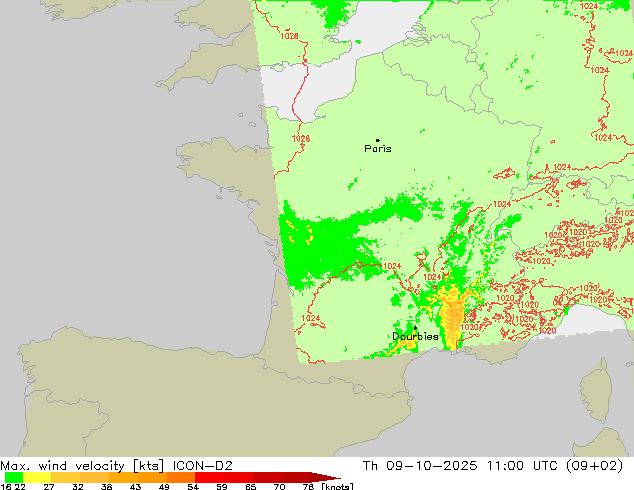Click the '(09+02)' forecast run text

pyautogui.click(x=594, y=466)
